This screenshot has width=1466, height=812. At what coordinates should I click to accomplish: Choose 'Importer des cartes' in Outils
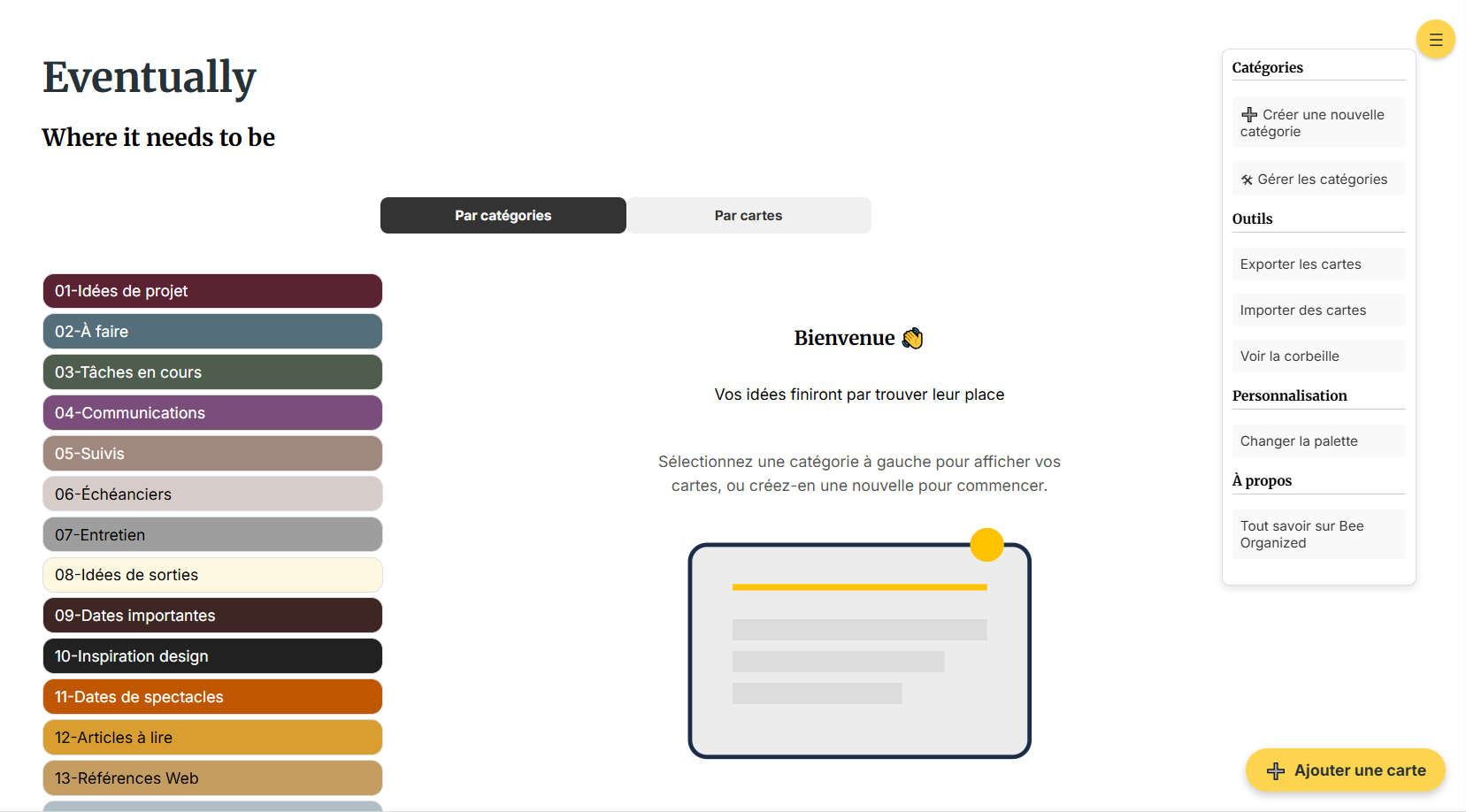[x=1318, y=310]
